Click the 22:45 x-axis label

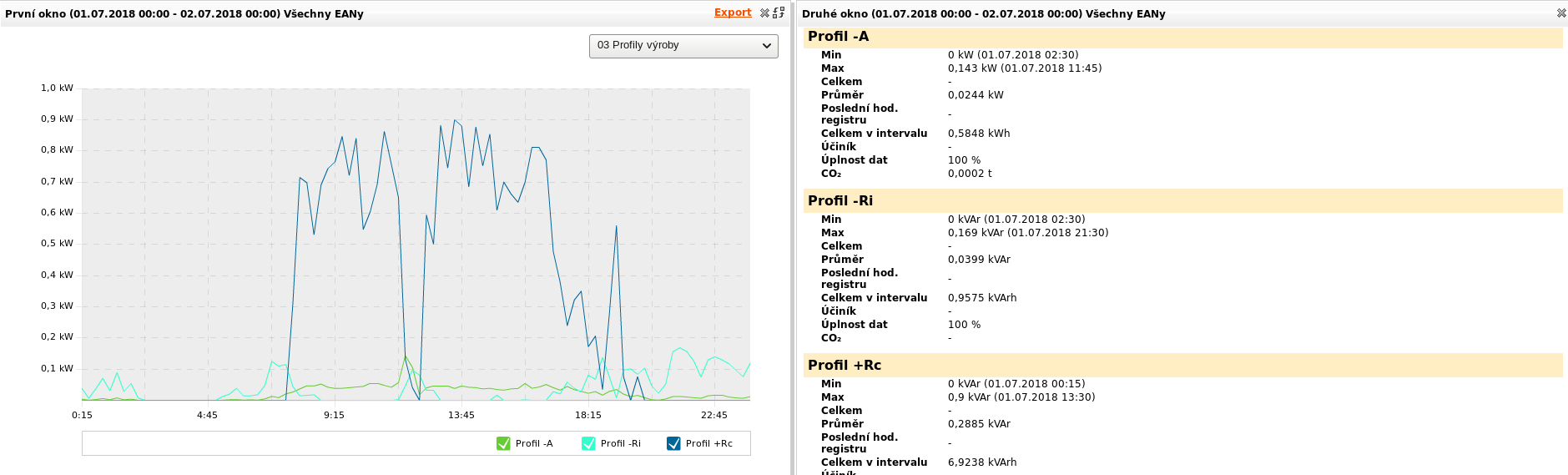click(x=714, y=415)
